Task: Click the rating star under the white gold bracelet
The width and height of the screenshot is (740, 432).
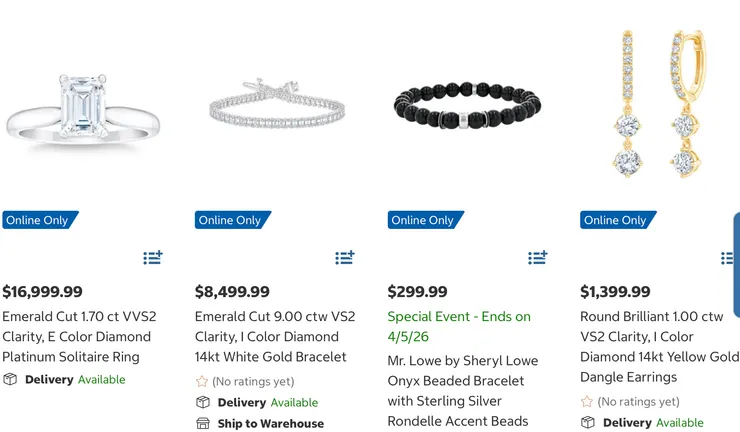Action: (202, 381)
